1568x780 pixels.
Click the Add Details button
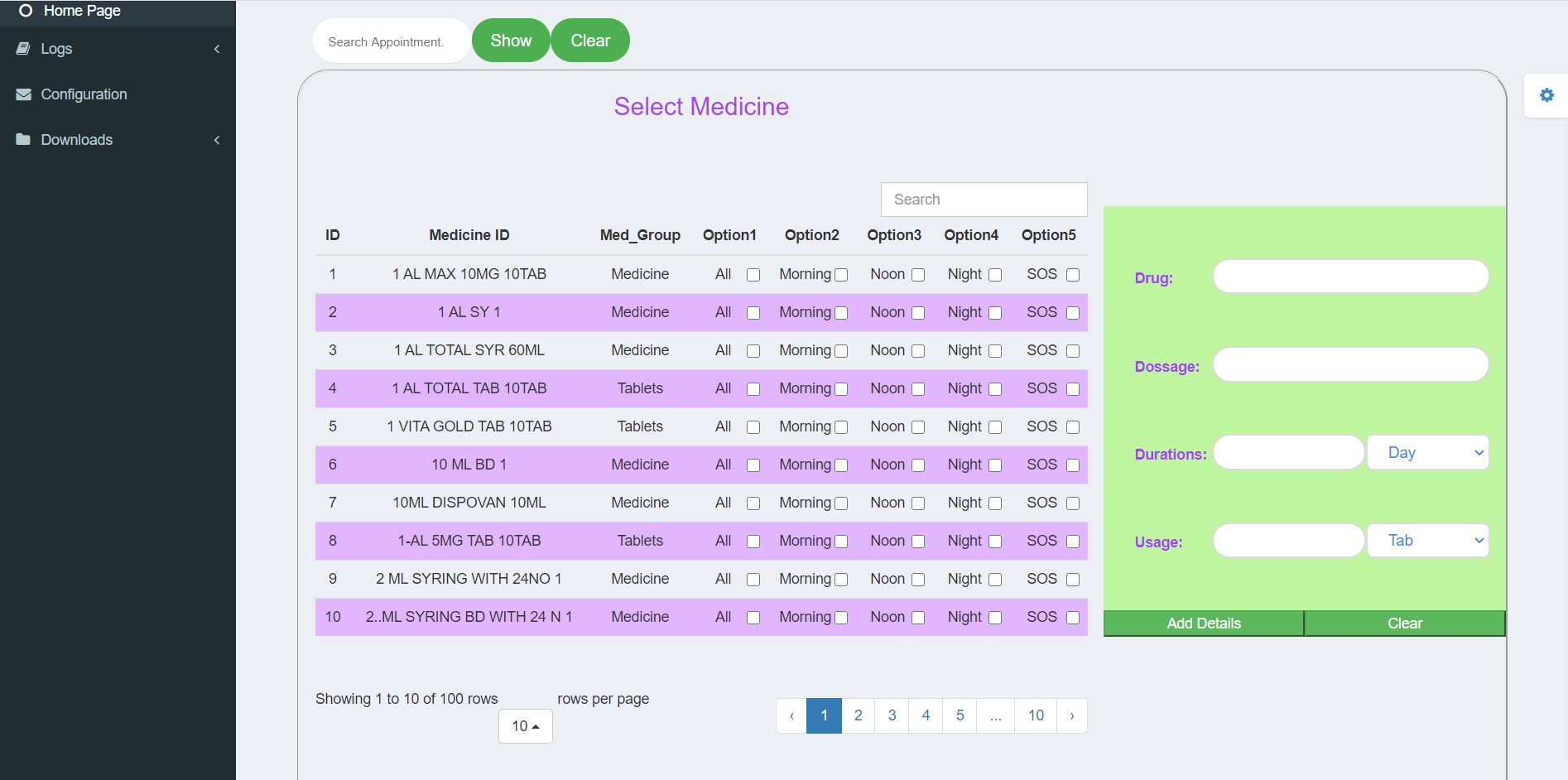[1203, 624]
